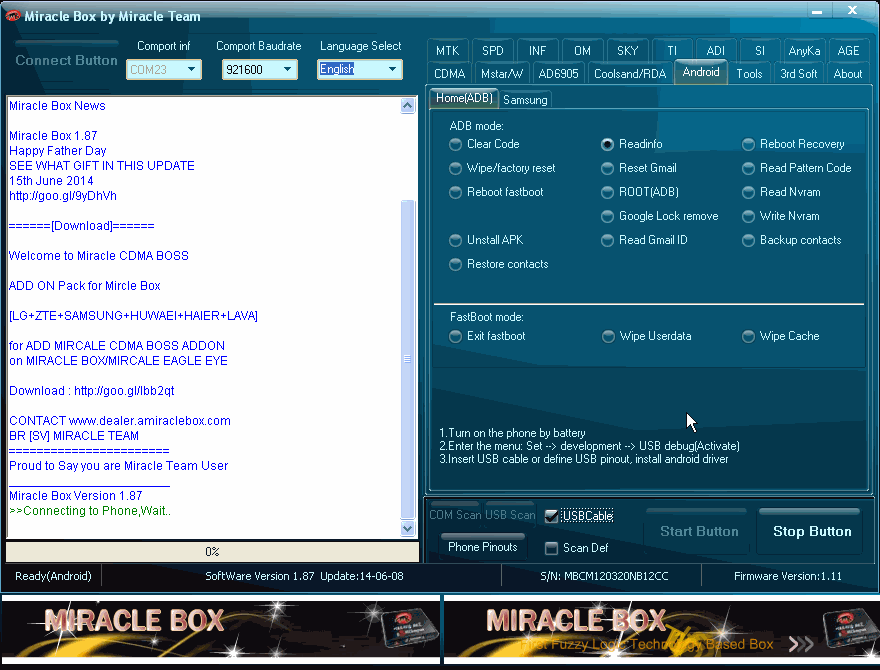Open the AGE tab
Screen dimensions: 880x670
coord(848,51)
